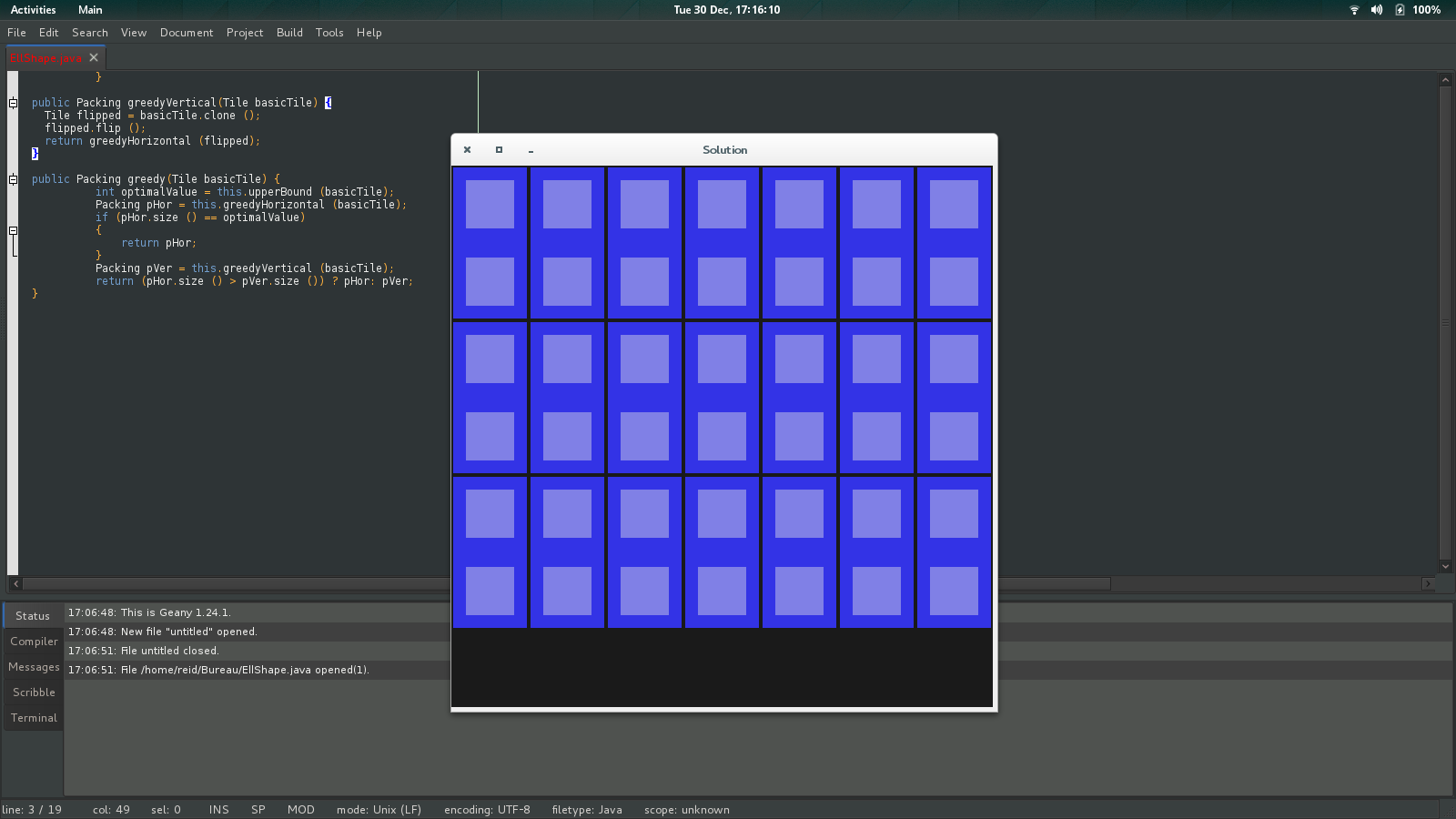
Task: Switch to the Scribble tab
Action: (x=34, y=693)
